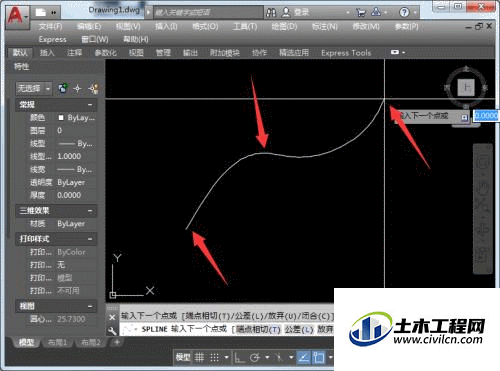This screenshot has height=371, width=500.
Task: Open the Help question mark icon
Action: [x=404, y=13]
